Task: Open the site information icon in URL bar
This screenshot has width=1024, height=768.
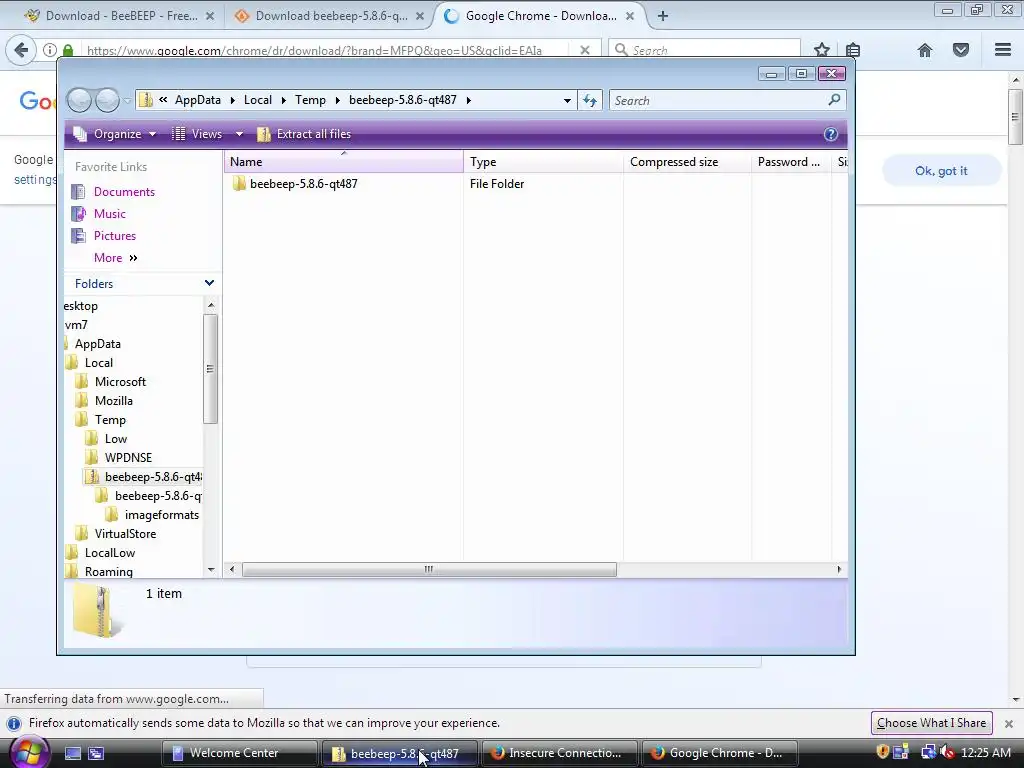Action: pyautogui.click(x=50, y=50)
